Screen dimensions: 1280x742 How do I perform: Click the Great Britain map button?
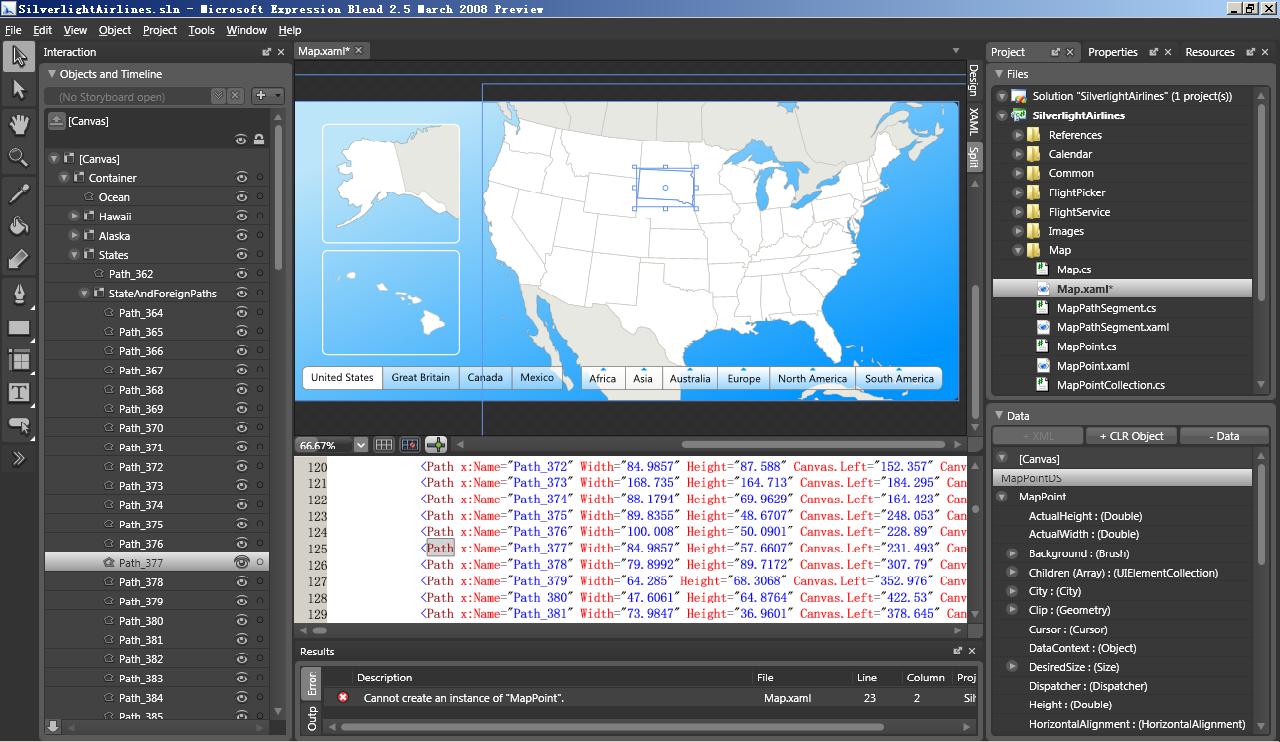click(420, 378)
